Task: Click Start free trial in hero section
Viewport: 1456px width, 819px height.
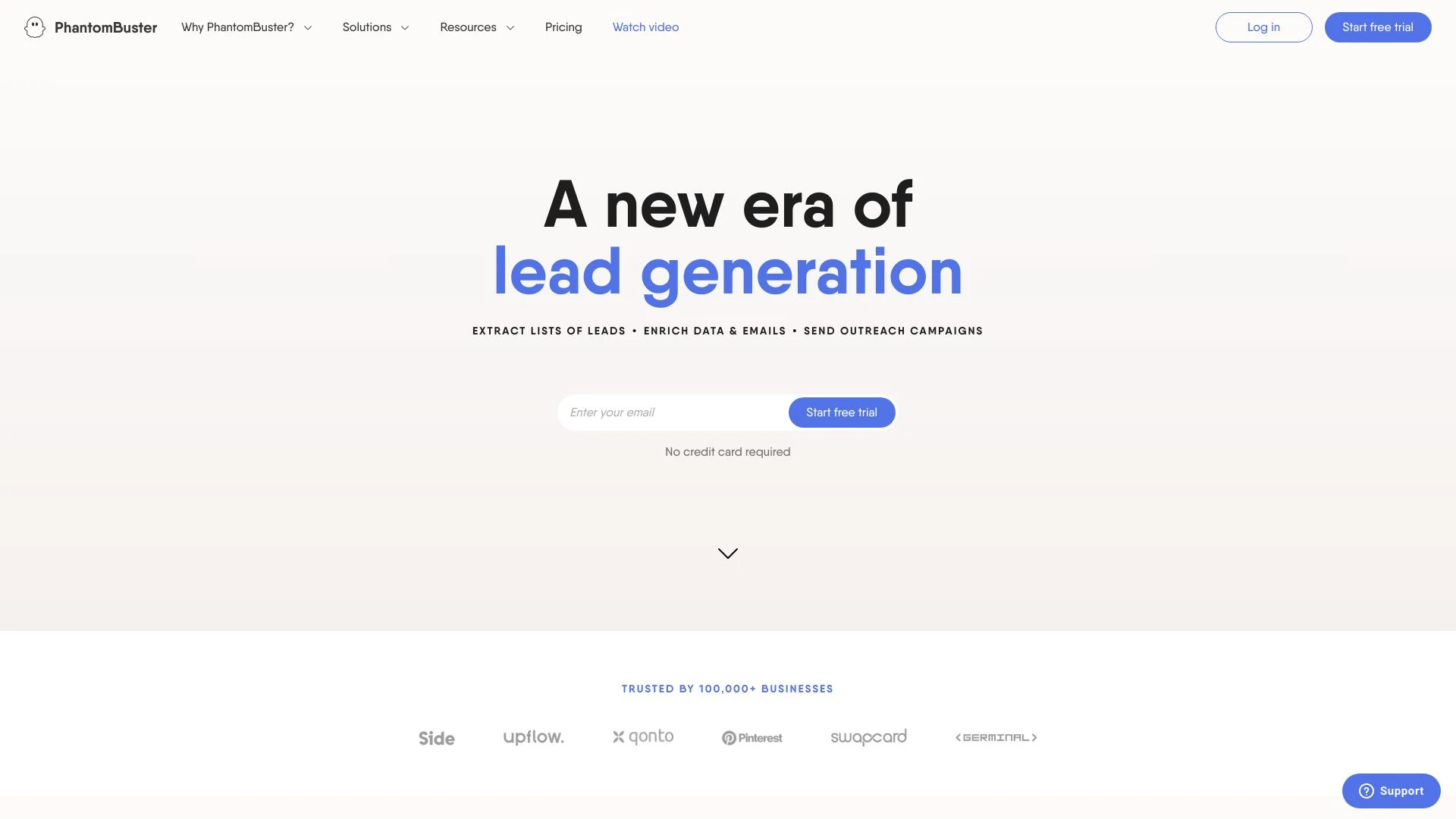Action: point(841,411)
